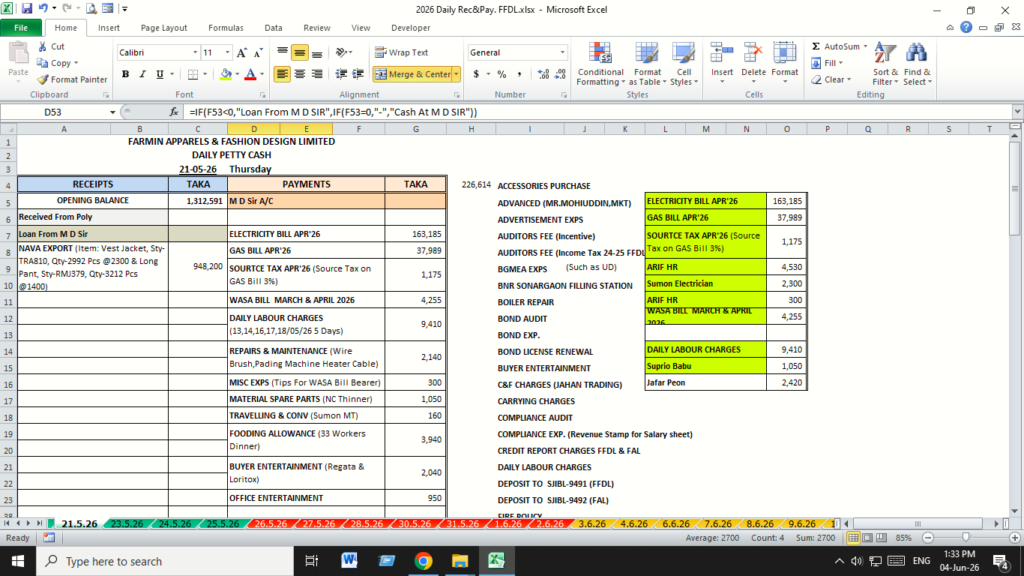Open Conditional Formatting menu

[600, 63]
